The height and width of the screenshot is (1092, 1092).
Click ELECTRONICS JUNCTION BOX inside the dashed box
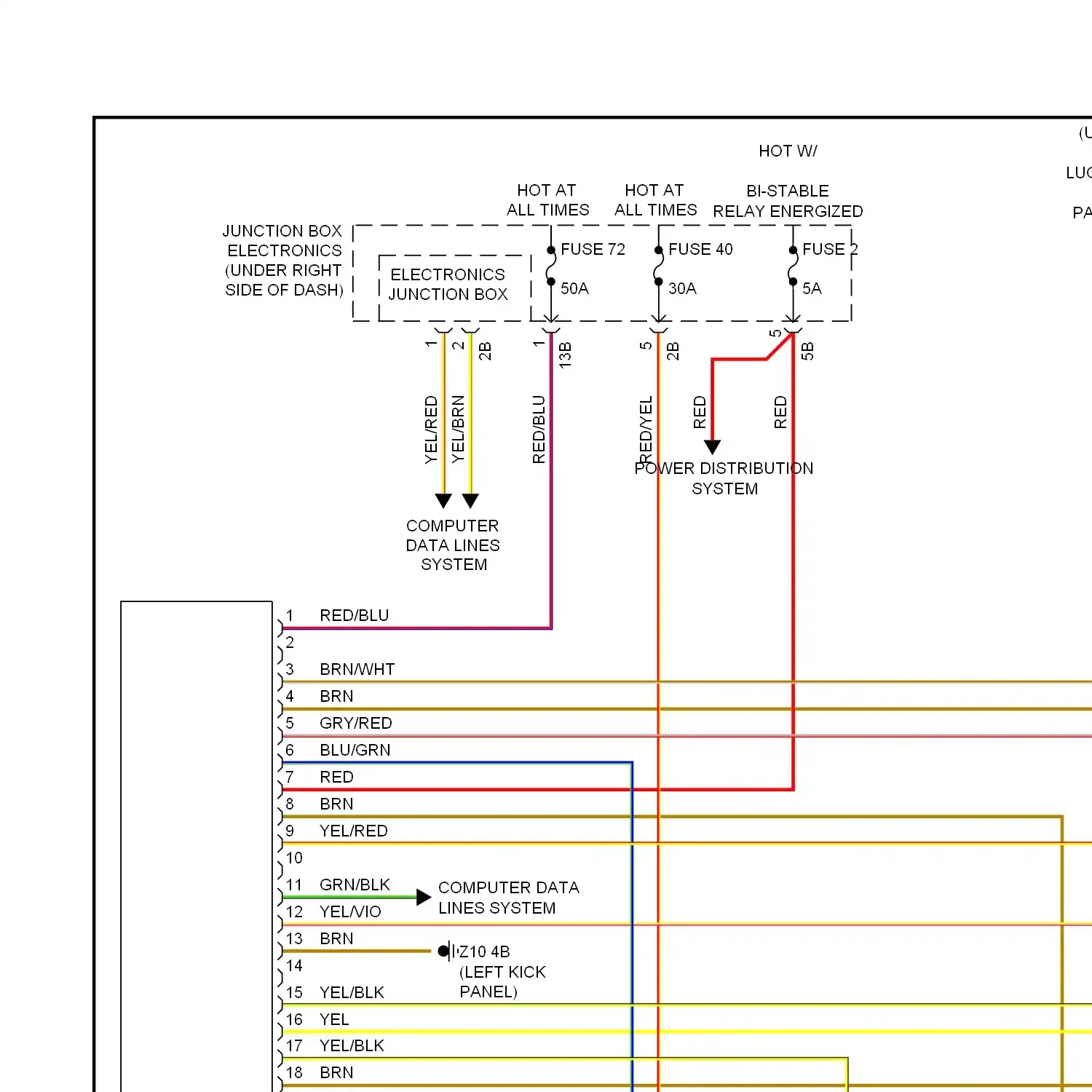[448, 284]
